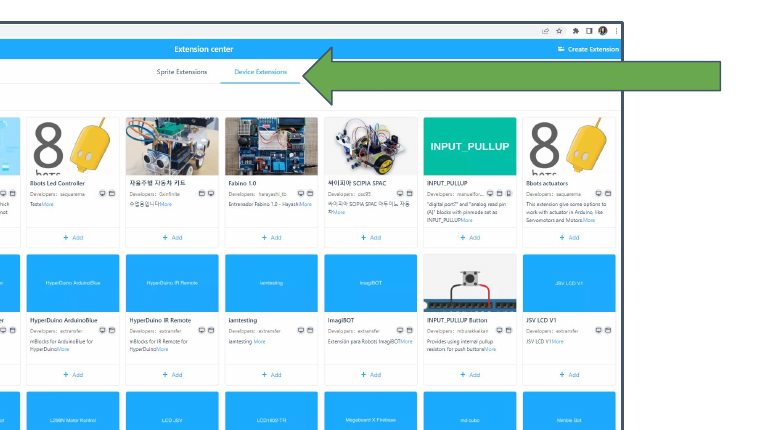Click the 8bots Led Controller thumbnail image
Image resolution: width=770 pixels, height=430 pixels.
(x=73, y=146)
